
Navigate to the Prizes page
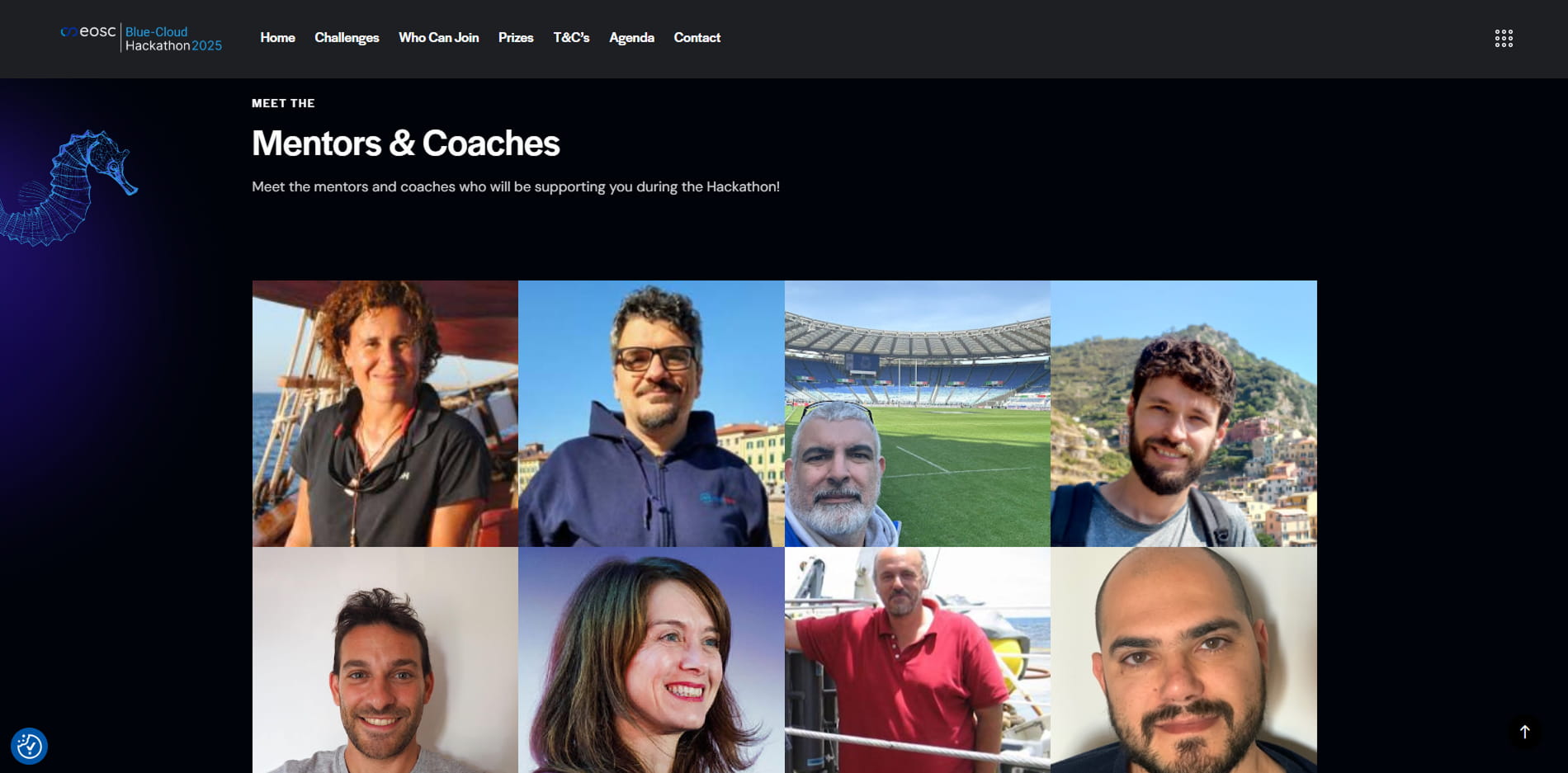coord(516,38)
